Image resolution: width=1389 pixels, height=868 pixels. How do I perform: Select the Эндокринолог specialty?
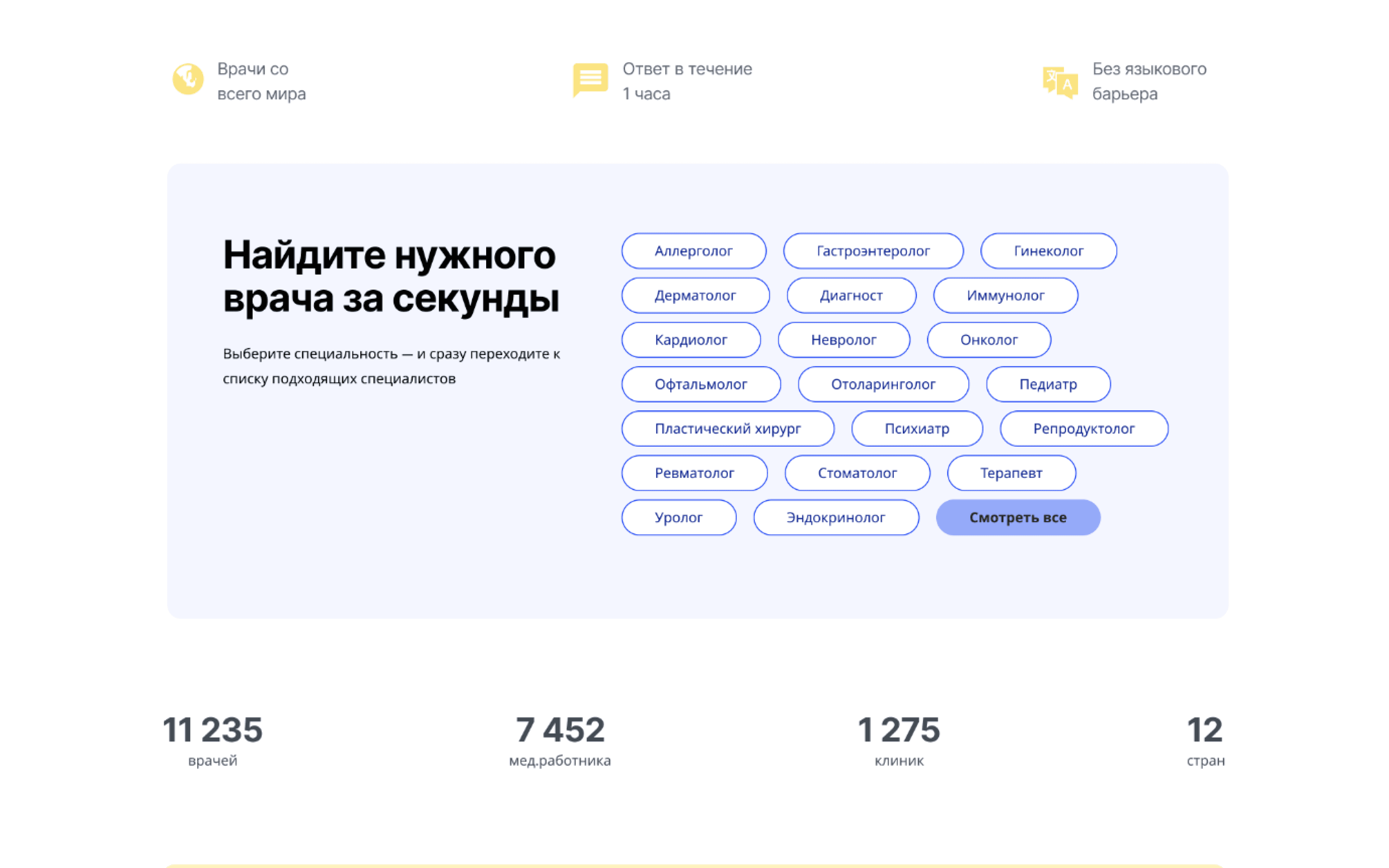[835, 517]
